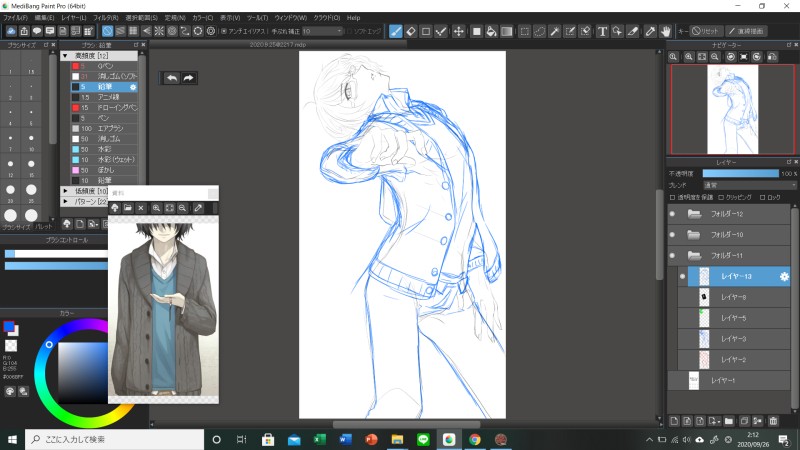Select the Move tool

point(459,31)
